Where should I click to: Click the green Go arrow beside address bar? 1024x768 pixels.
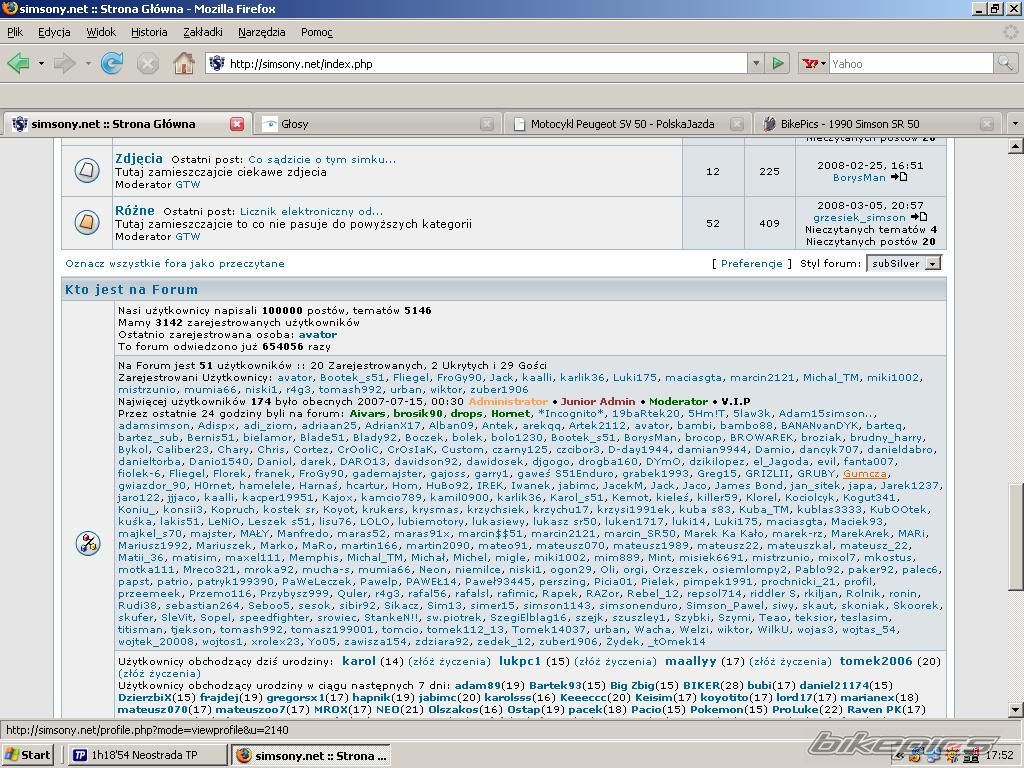click(x=778, y=63)
